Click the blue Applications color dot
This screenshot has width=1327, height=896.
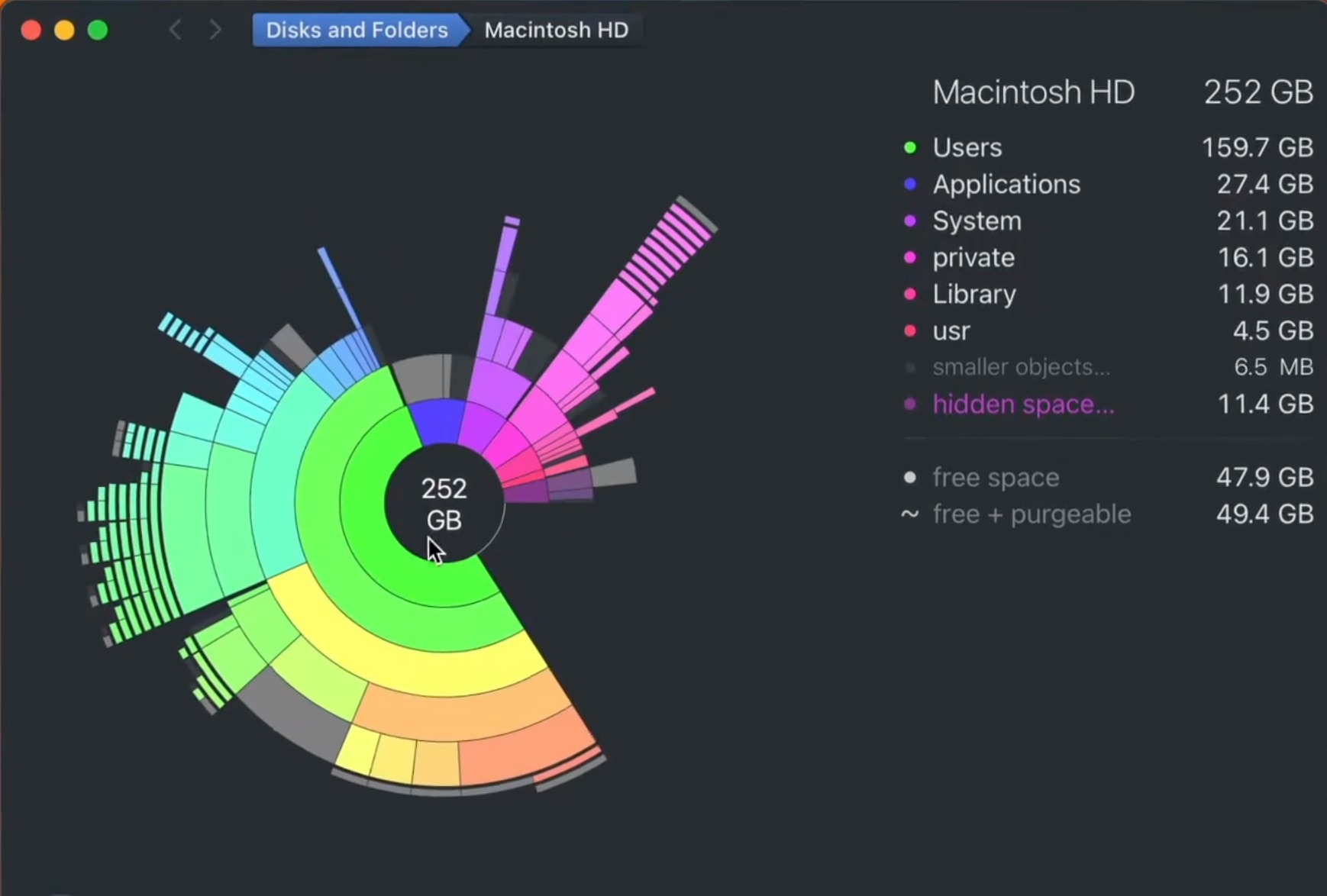tap(910, 184)
